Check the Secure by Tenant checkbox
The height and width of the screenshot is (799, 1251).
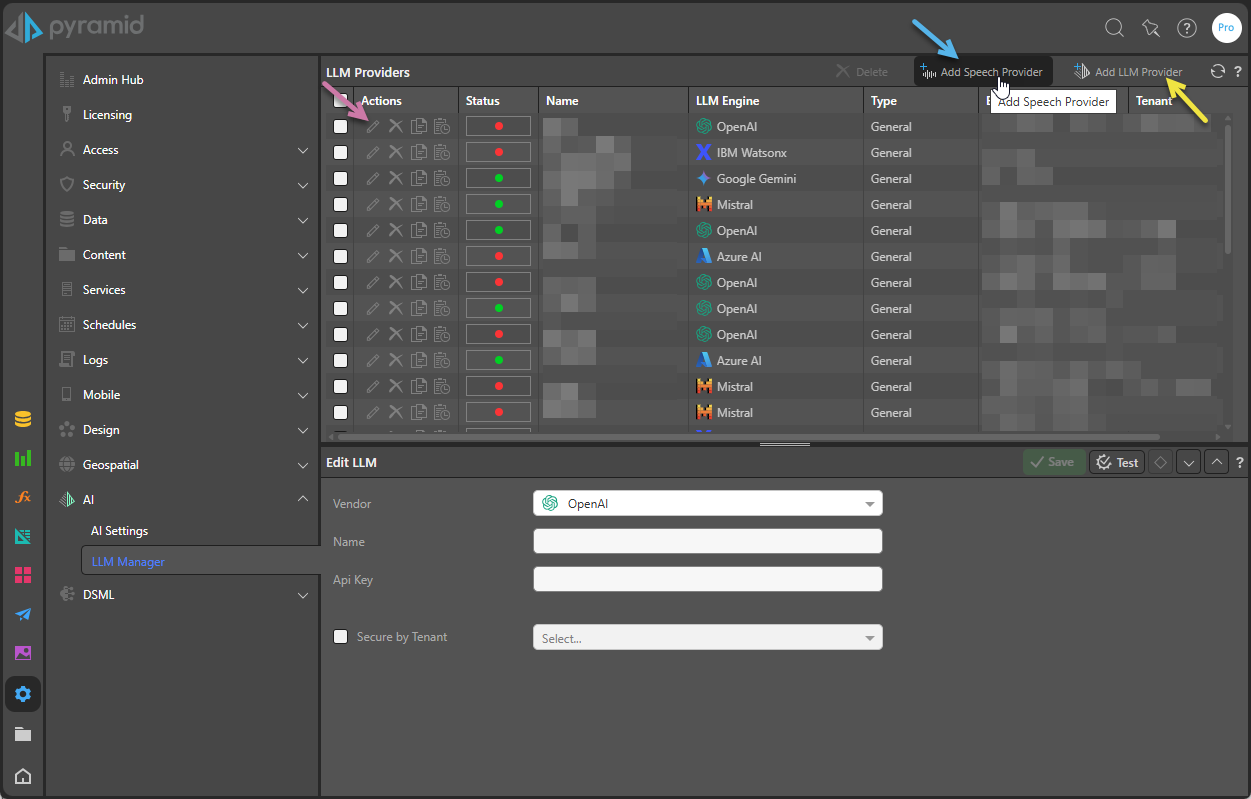click(341, 637)
